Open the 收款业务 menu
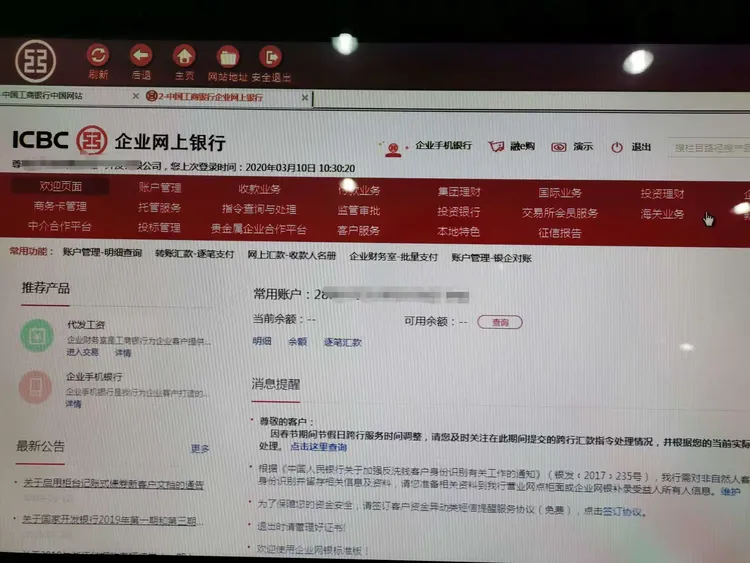This screenshot has width=750, height=563. (259, 189)
